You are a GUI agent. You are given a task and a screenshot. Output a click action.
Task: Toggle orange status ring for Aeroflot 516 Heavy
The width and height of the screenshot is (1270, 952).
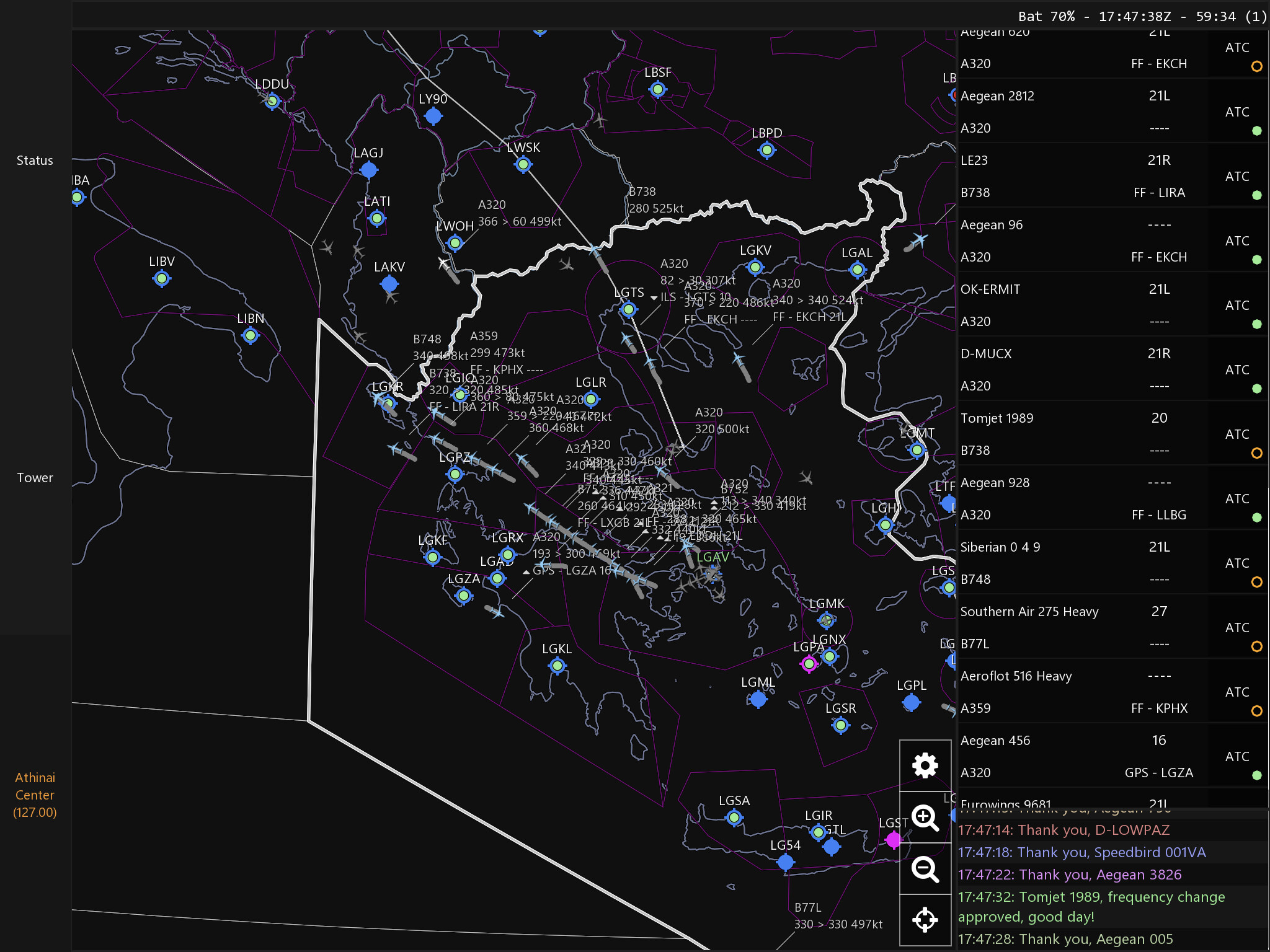coord(1256,711)
